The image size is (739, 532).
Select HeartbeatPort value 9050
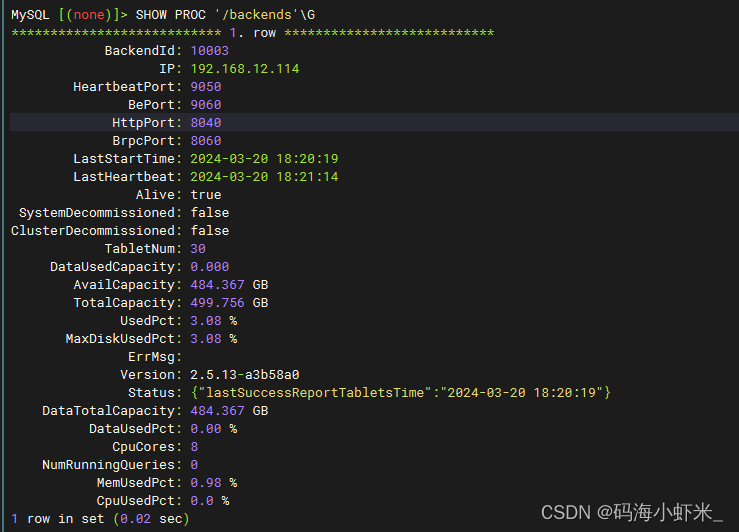tap(205, 87)
